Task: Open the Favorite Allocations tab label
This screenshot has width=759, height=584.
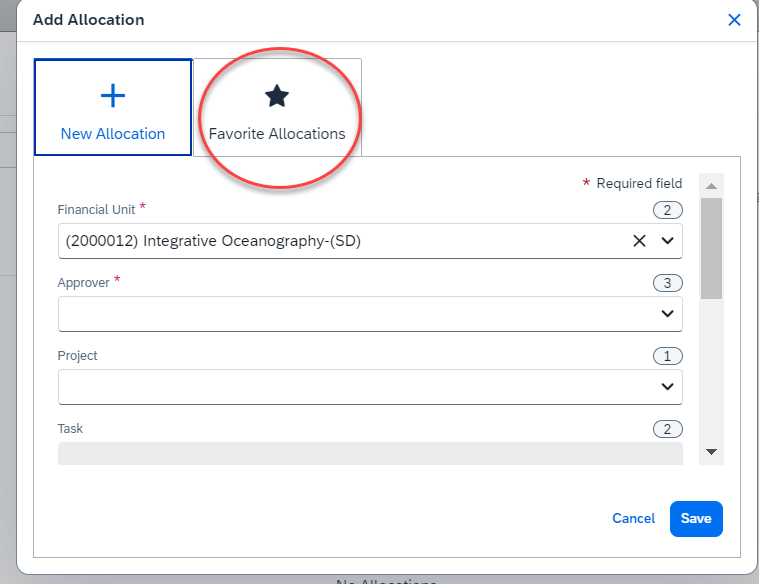Action: point(277,134)
